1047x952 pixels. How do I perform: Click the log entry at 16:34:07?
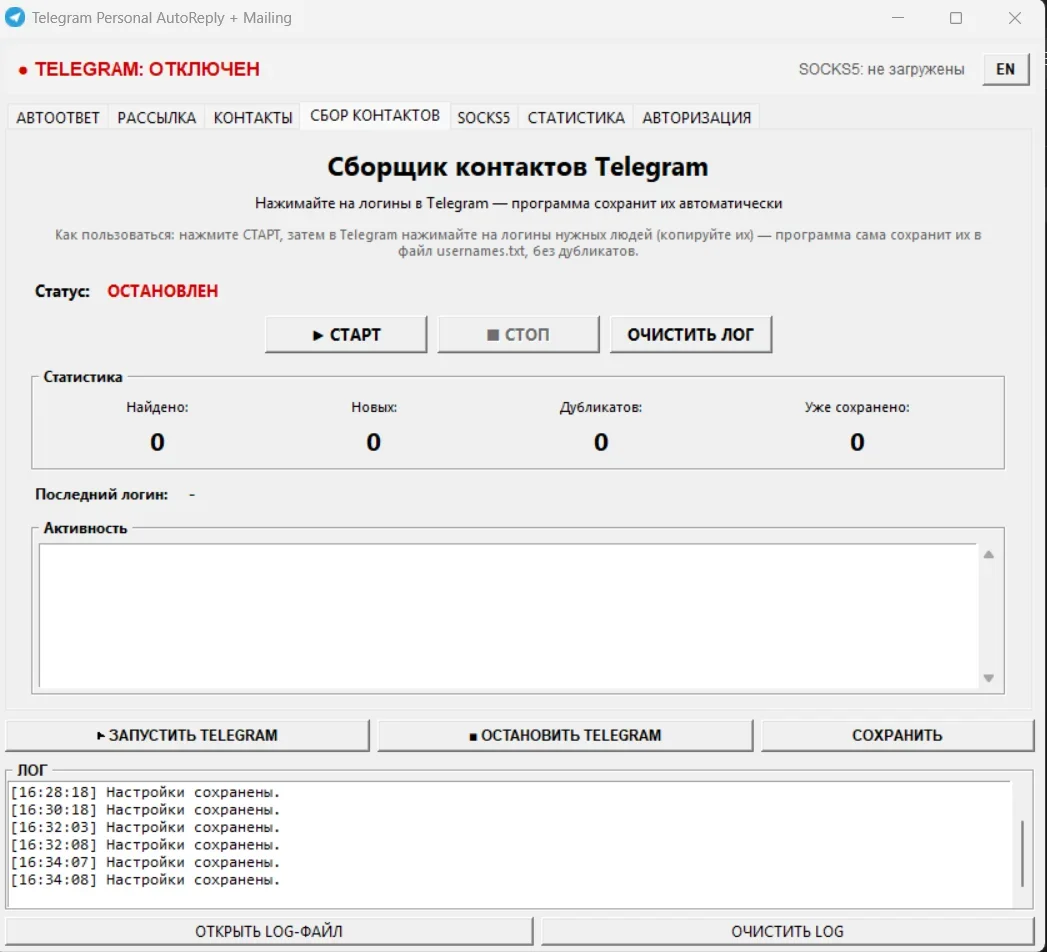click(145, 863)
